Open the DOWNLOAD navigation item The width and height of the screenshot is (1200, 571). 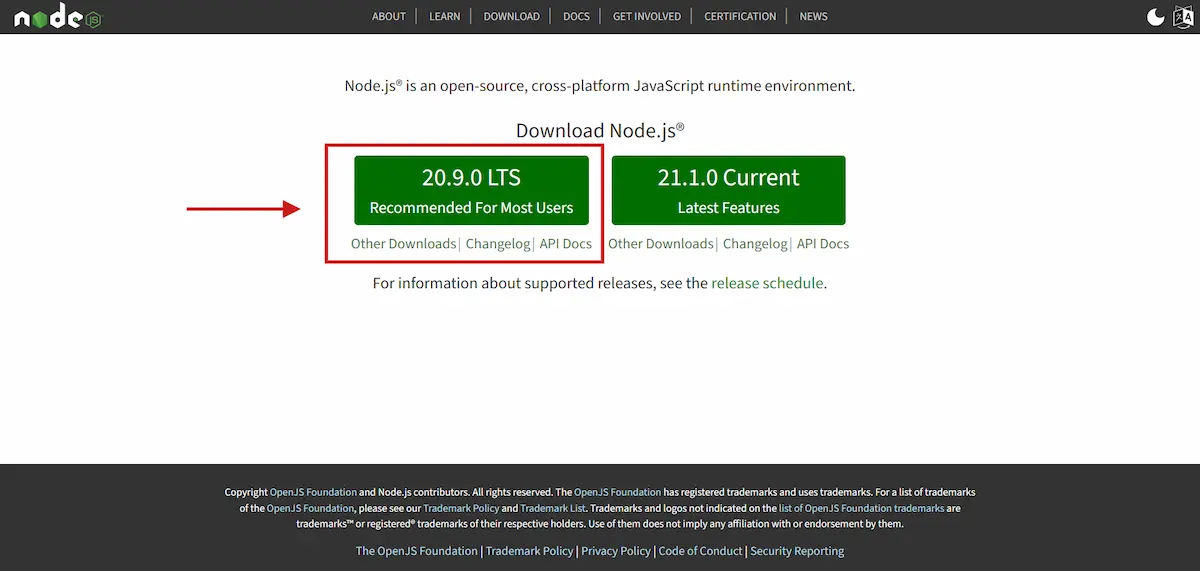pyautogui.click(x=511, y=16)
